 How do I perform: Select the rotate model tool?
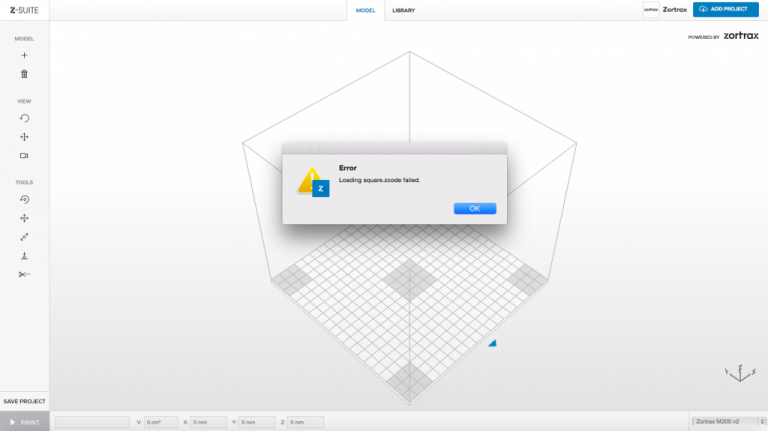coord(24,199)
